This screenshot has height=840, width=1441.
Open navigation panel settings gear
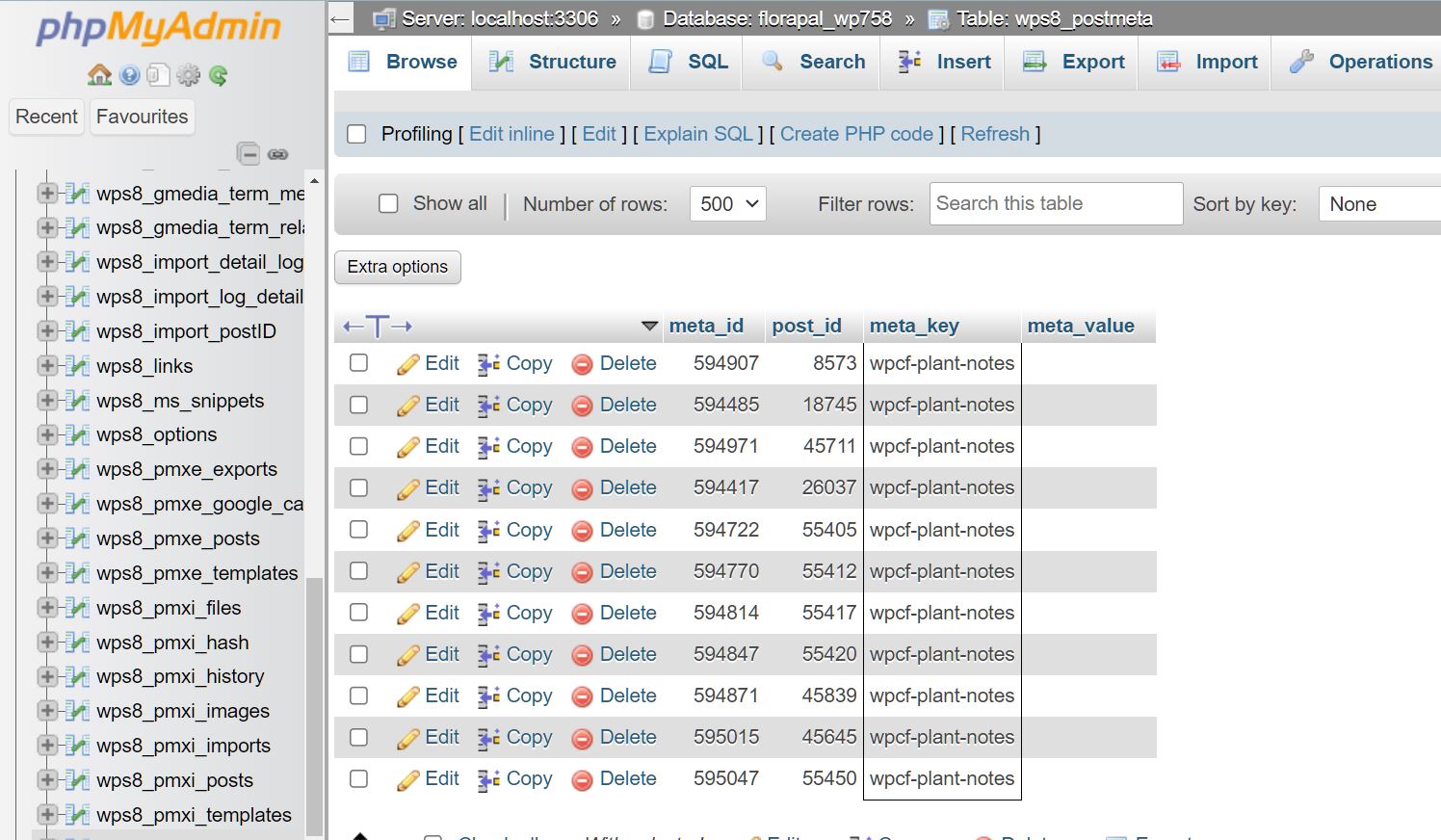coord(189,75)
